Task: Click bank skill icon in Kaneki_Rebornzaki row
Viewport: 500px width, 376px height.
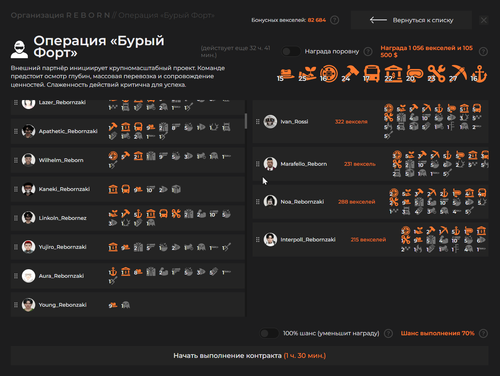Action: tap(113, 189)
